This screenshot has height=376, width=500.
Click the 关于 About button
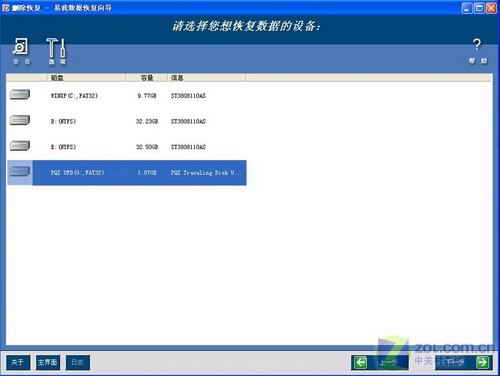[18, 362]
